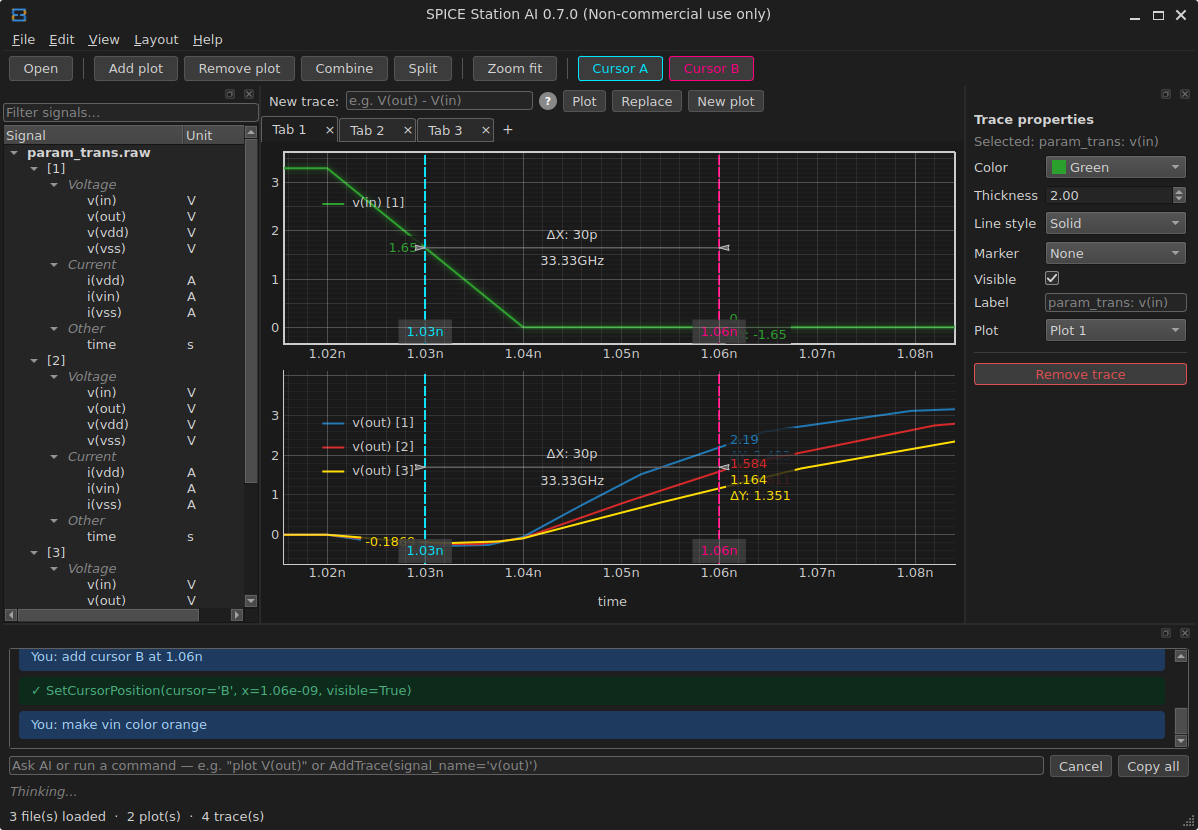
Task: Close the AI chat panel
Action: pos(1185,633)
